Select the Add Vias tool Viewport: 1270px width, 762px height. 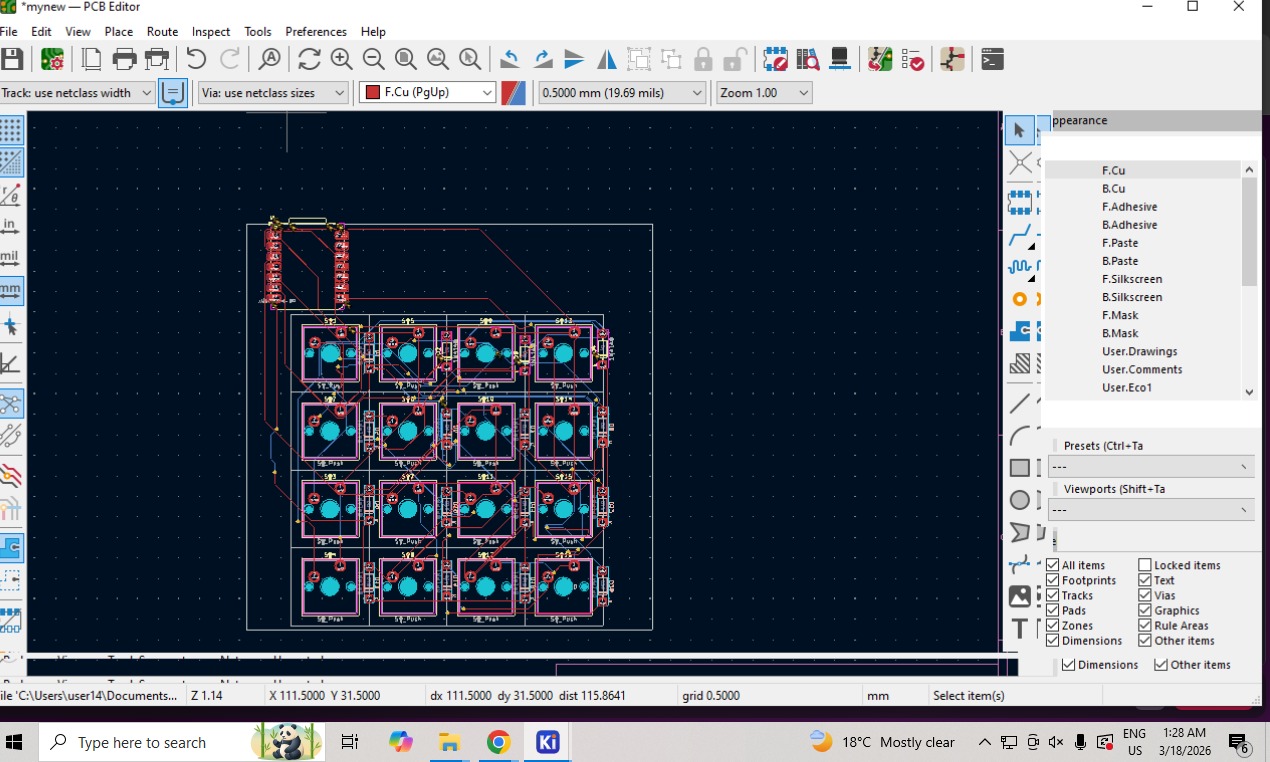(1019, 299)
